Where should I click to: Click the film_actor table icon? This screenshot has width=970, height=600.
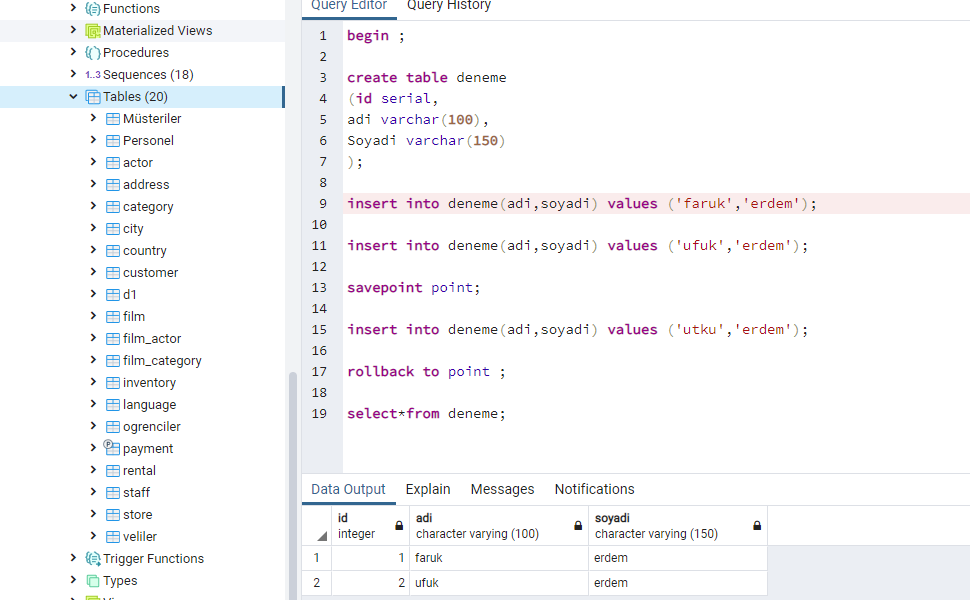[x=113, y=338]
